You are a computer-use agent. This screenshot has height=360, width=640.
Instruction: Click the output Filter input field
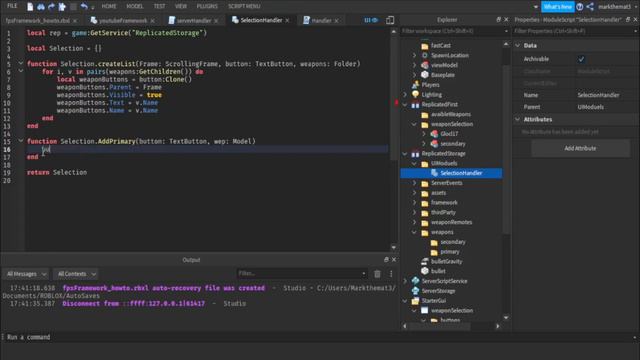click(x=301, y=273)
